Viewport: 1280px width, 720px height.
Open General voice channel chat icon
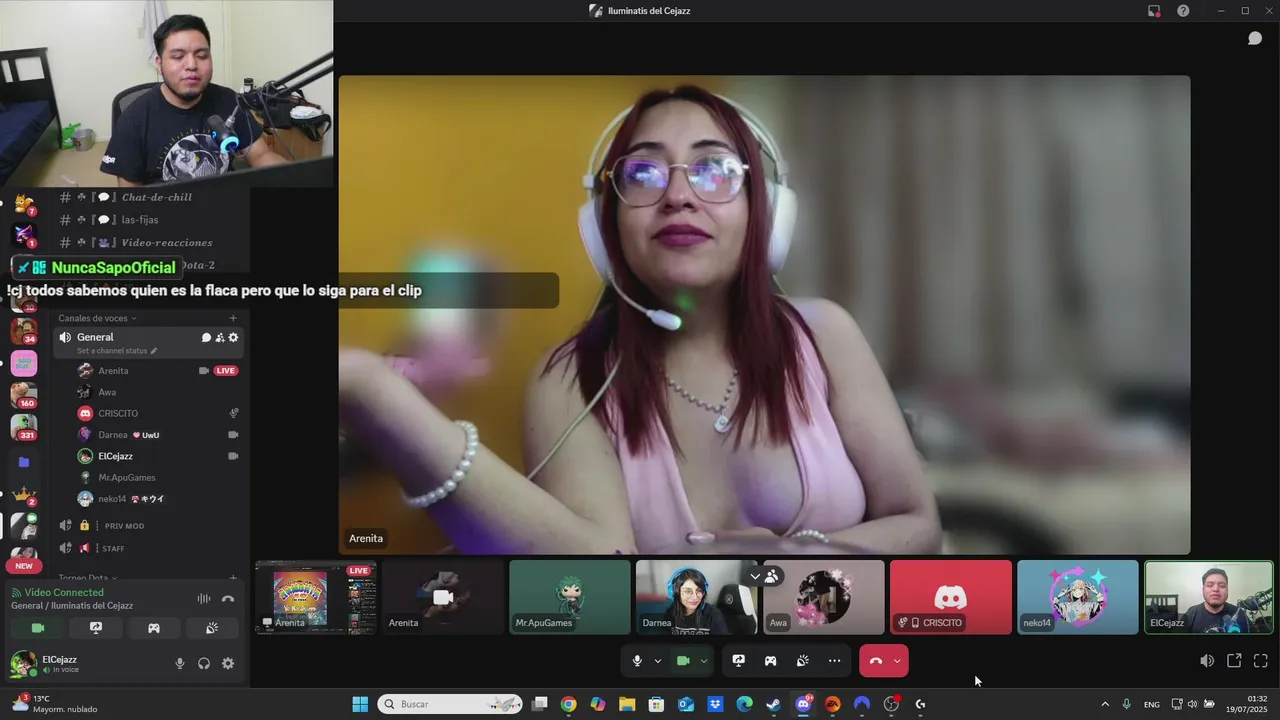[x=206, y=338]
